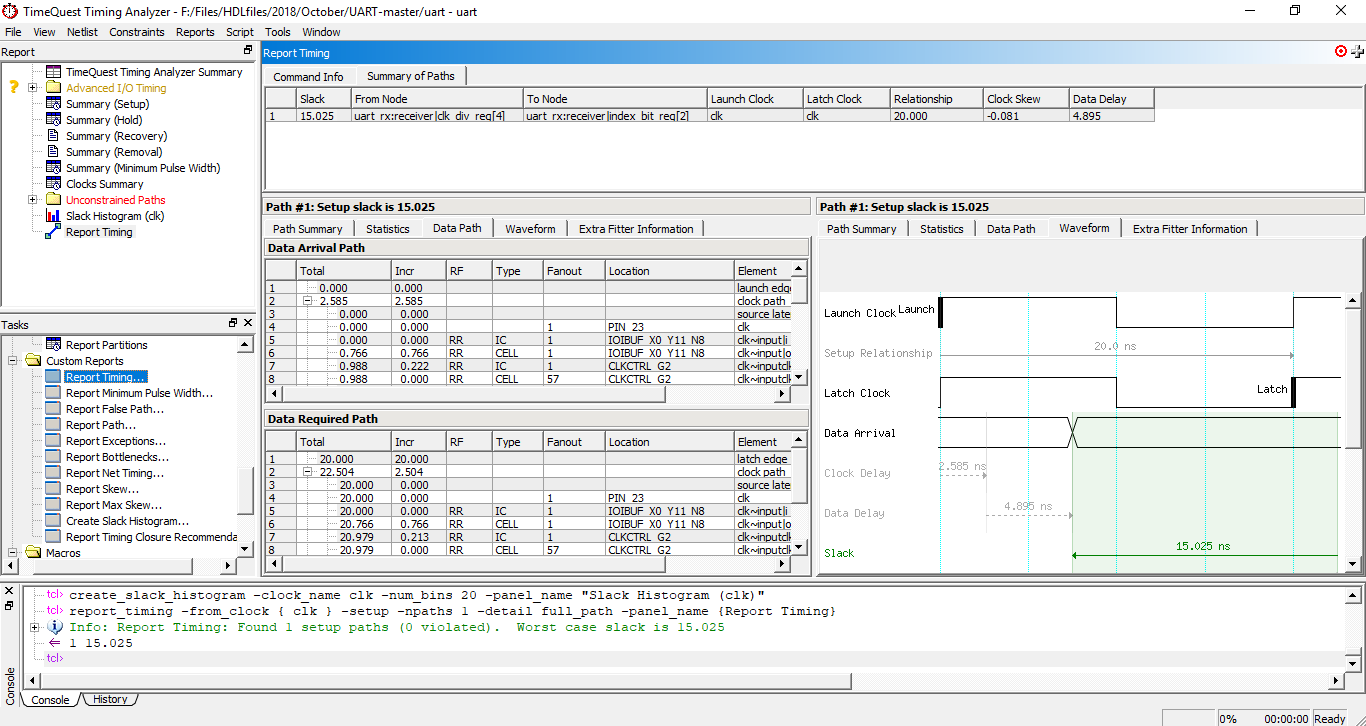
Task: Click the Report Timing path icon in Report tree
Action: tap(53, 232)
